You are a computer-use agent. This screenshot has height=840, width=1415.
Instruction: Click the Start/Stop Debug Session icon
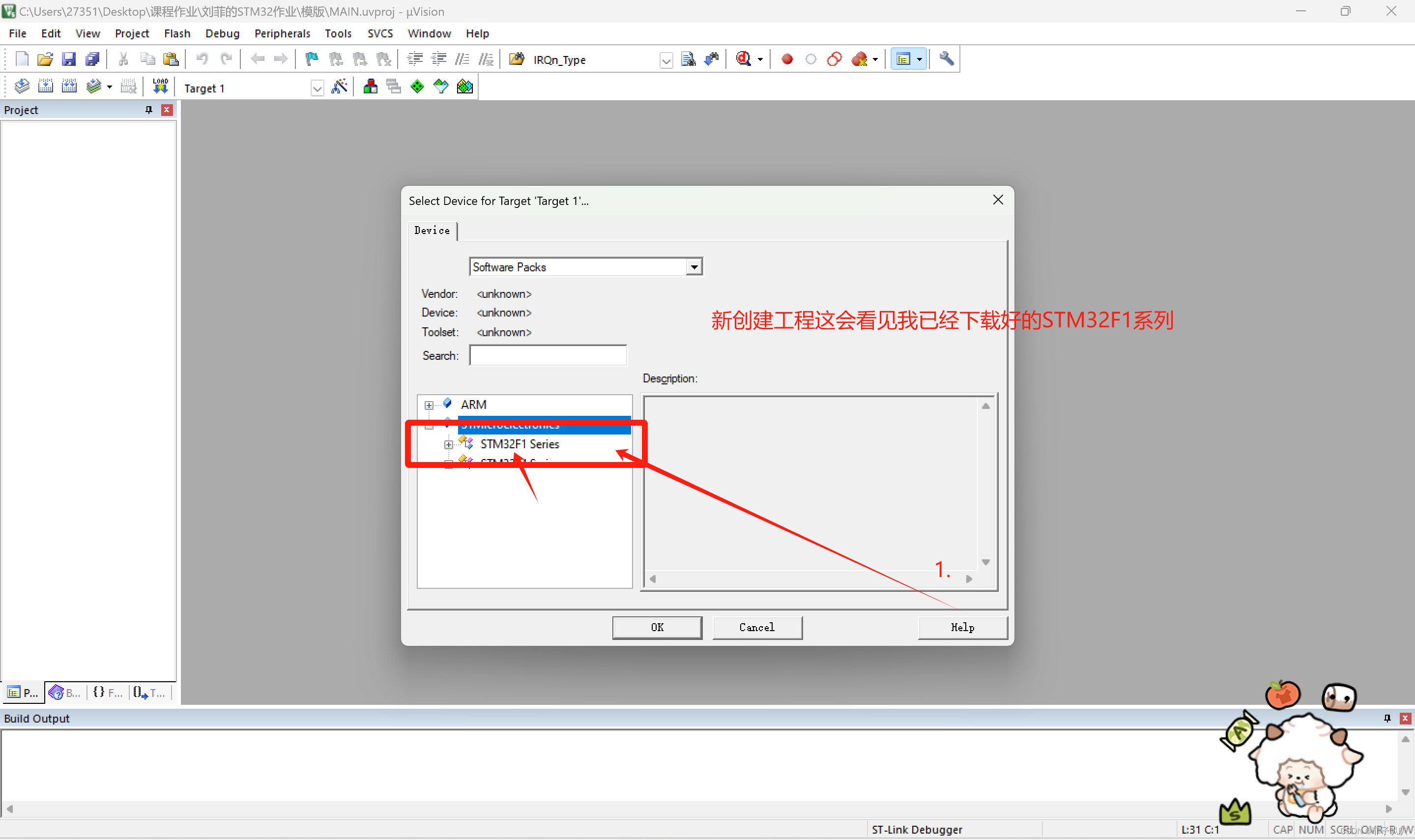click(x=743, y=59)
